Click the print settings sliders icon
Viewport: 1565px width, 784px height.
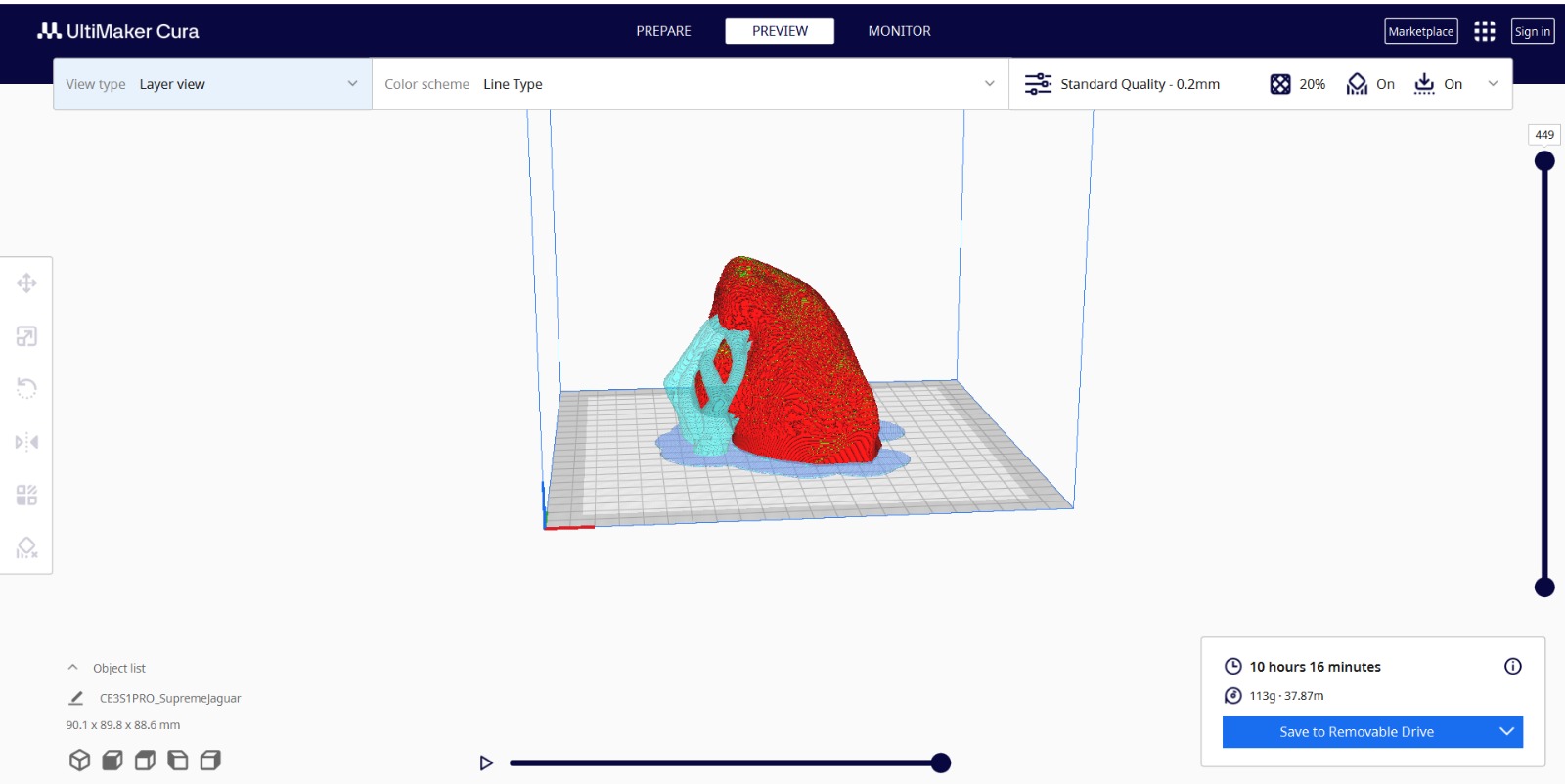pyautogui.click(x=1038, y=84)
